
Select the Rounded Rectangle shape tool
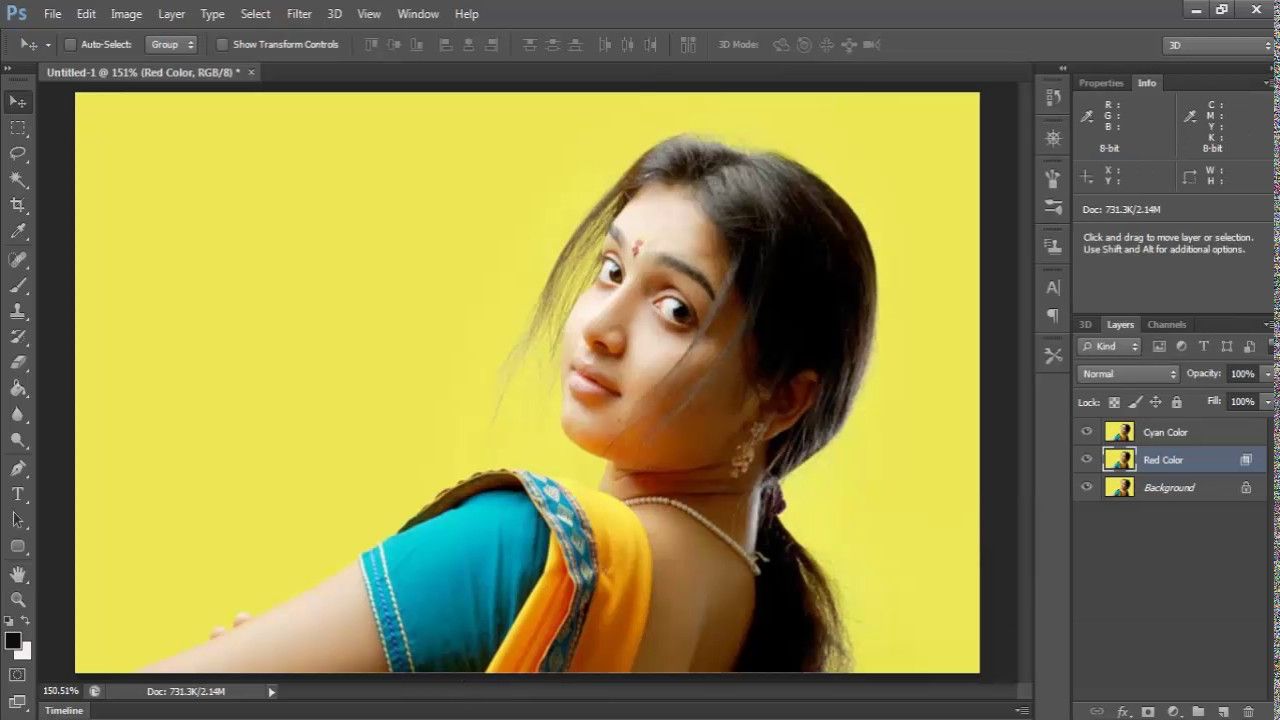(18, 547)
